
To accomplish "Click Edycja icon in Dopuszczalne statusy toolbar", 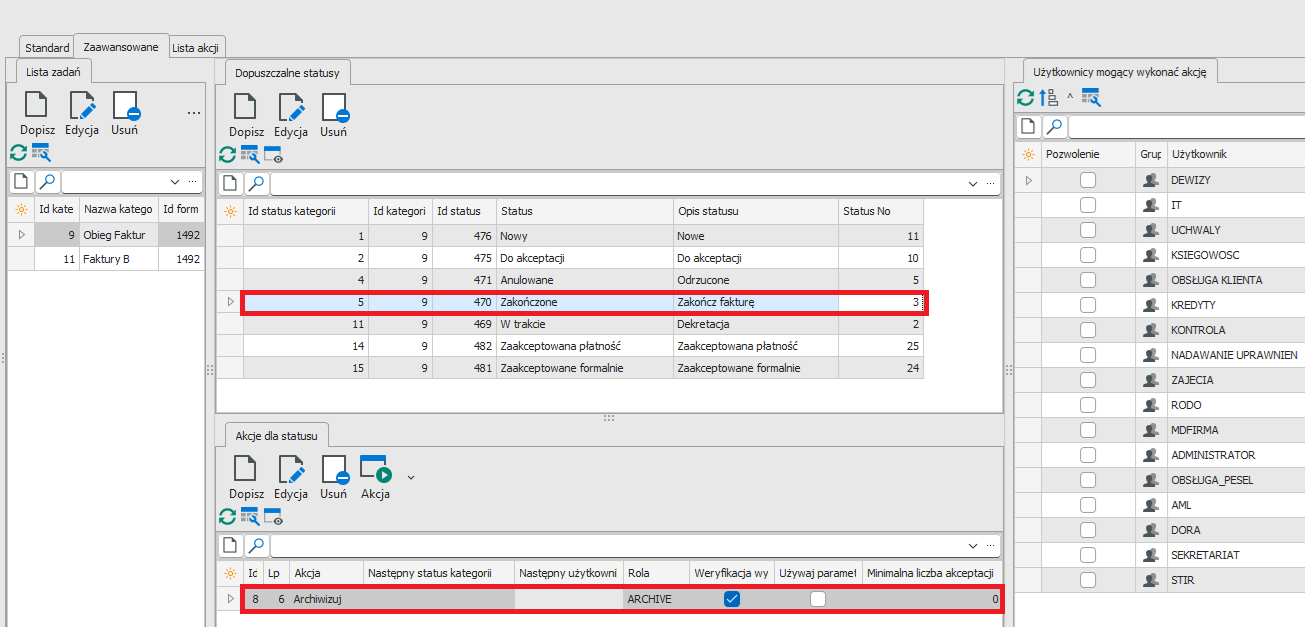I will (291, 108).
